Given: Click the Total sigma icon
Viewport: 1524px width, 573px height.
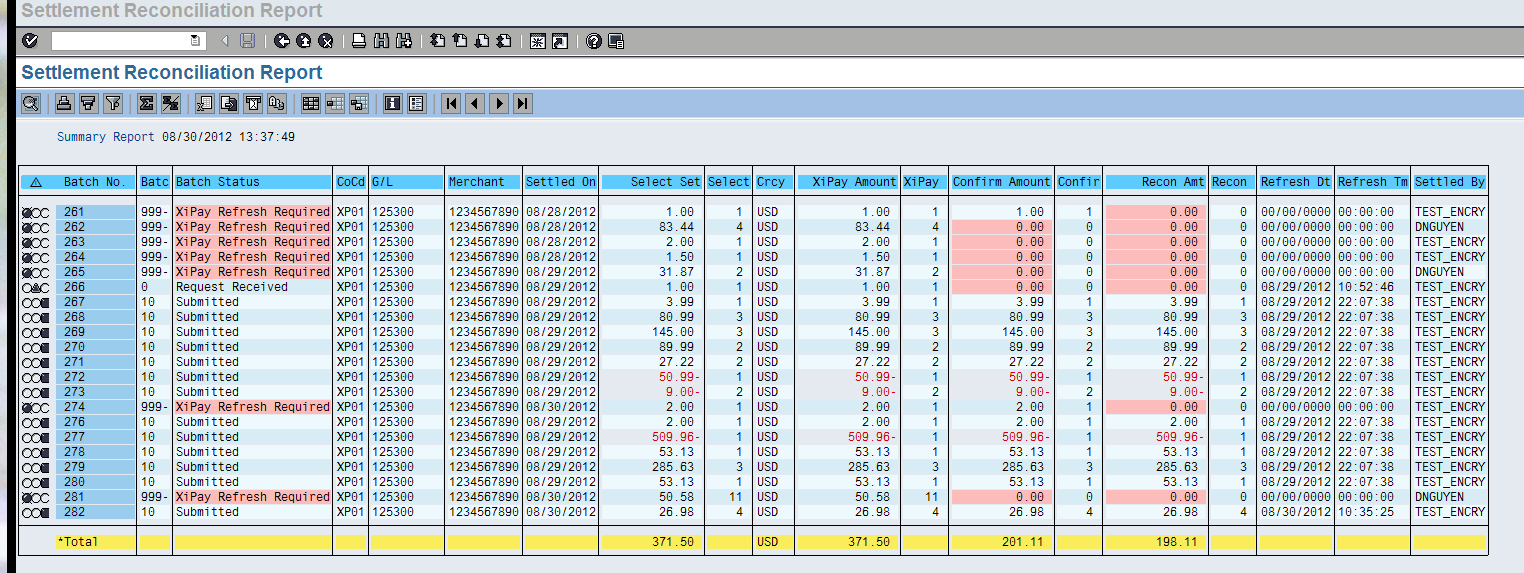Looking at the screenshot, I should 147,103.
